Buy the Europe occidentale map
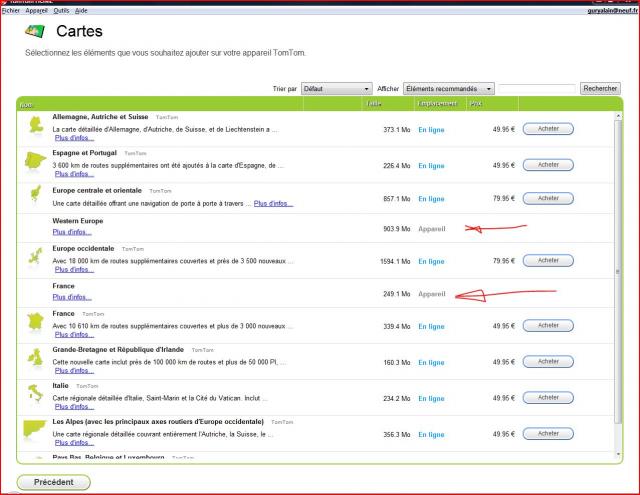The width and height of the screenshot is (640, 495). click(548, 260)
